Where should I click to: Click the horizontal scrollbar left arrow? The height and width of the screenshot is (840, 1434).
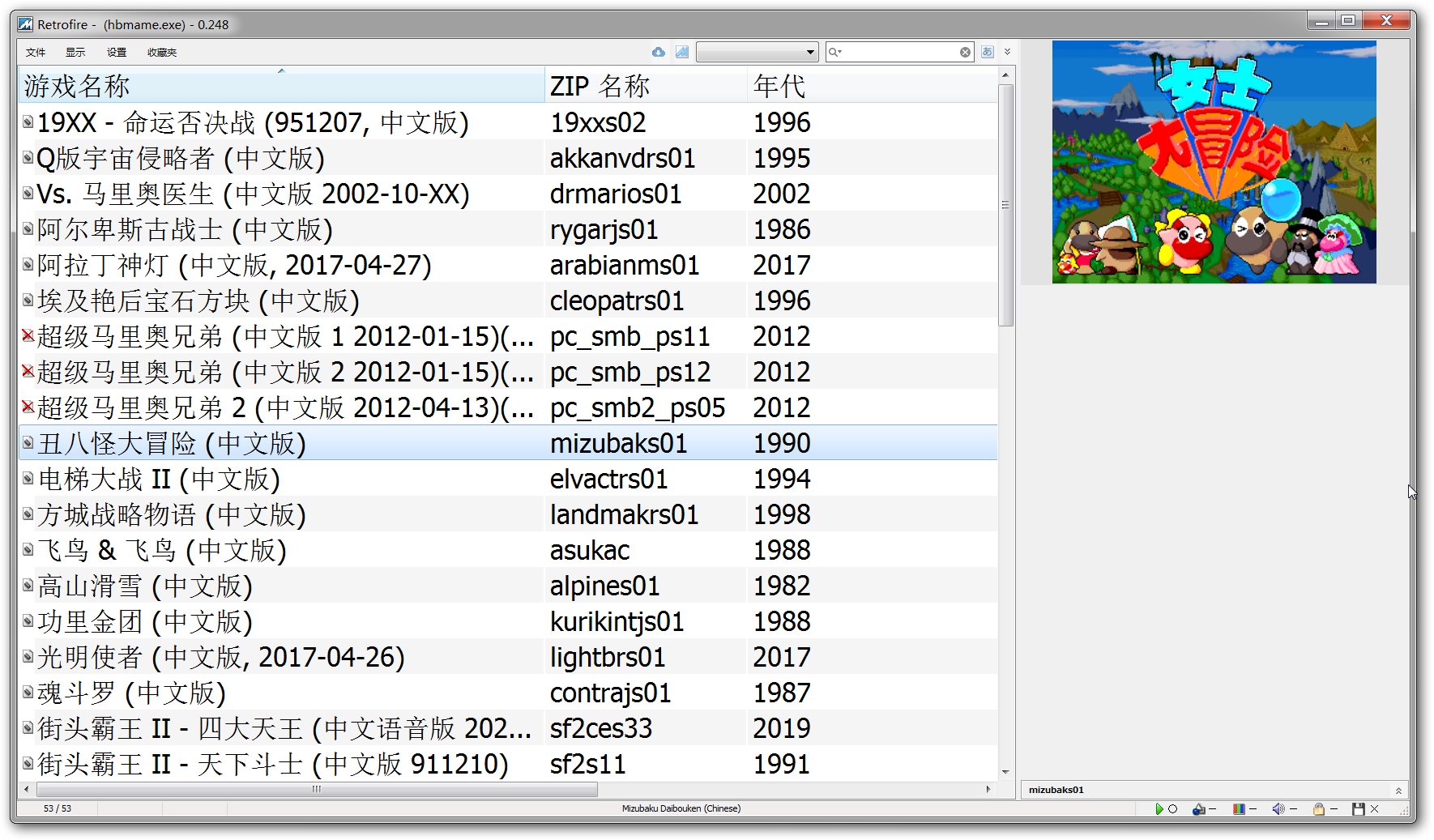click(27, 789)
